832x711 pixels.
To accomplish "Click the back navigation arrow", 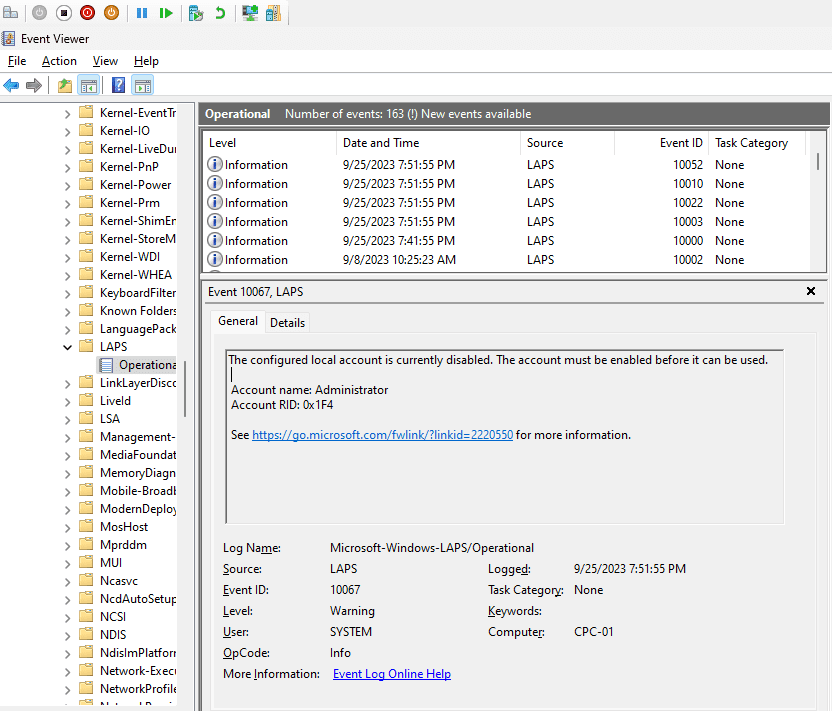I will pyautogui.click(x=10, y=84).
